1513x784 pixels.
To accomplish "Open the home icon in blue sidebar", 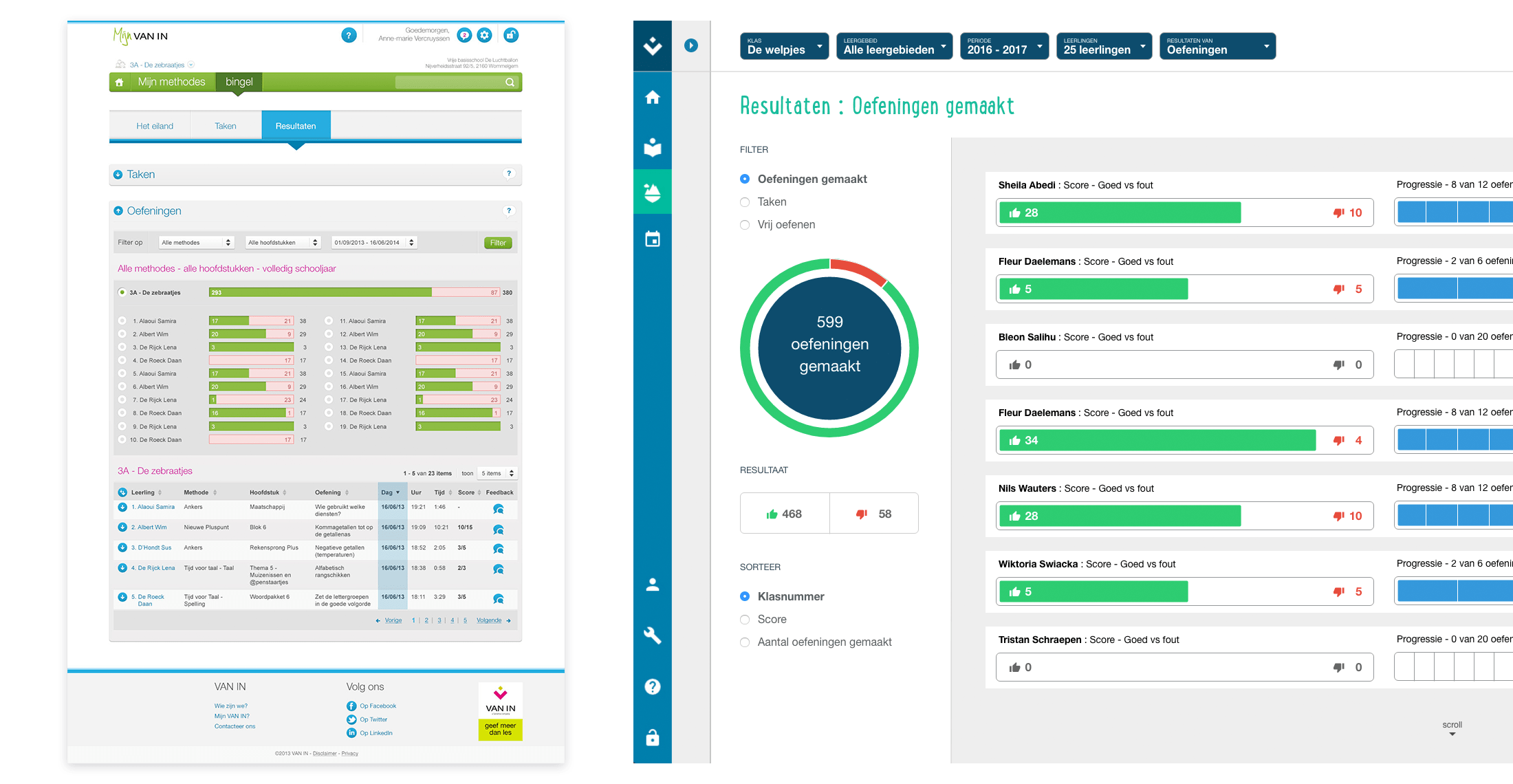I will coord(652,97).
